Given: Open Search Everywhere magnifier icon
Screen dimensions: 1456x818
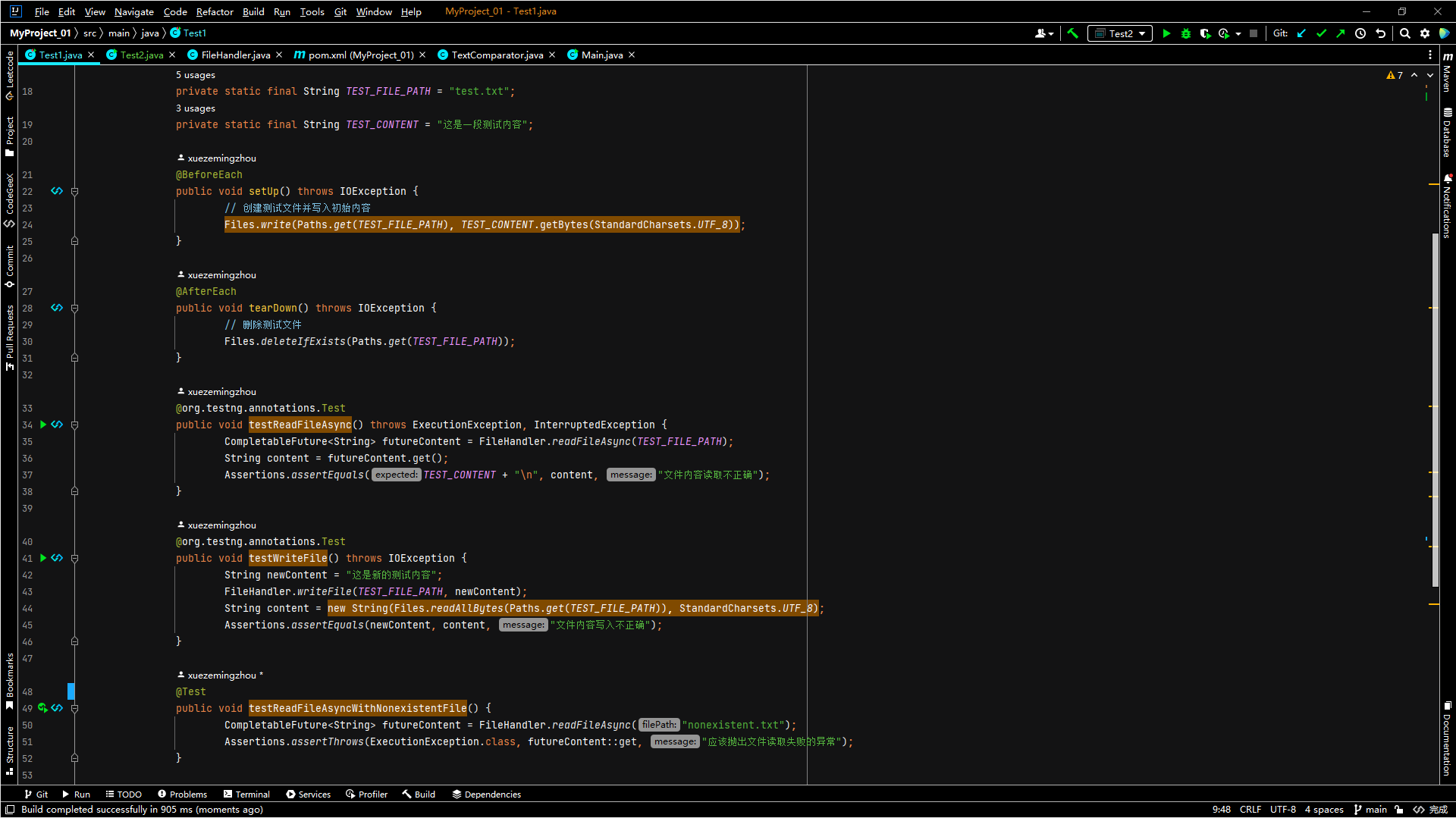Looking at the screenshot, I should (1405, 33).
